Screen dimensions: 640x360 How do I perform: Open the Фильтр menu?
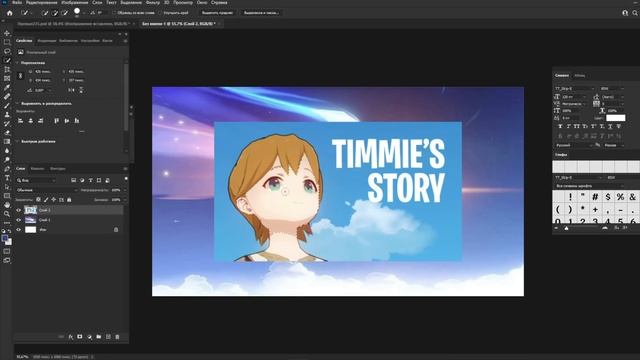click(x=153, y=2)
